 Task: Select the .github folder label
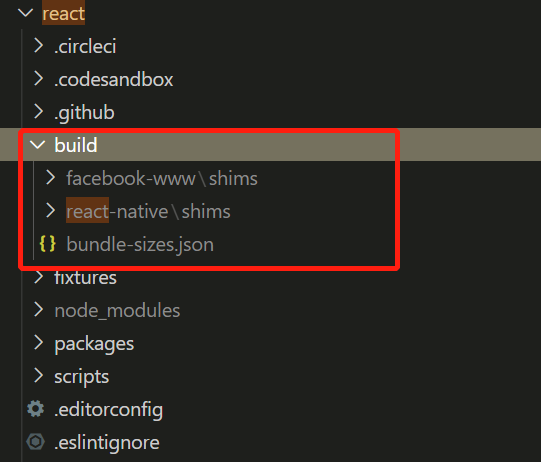click(84, 113)
